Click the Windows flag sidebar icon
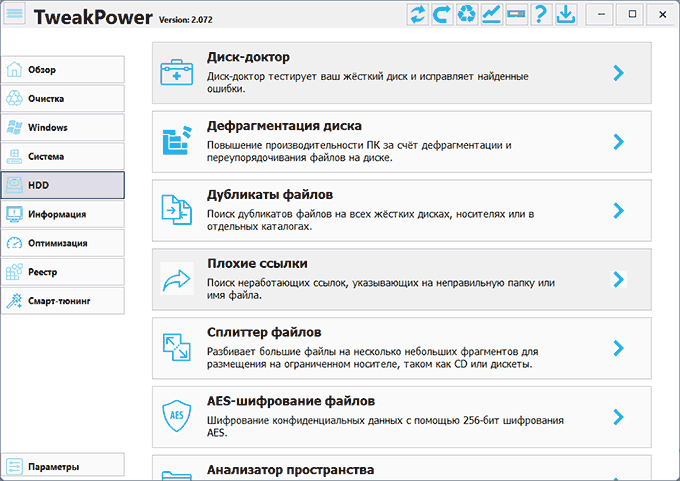 [x=14, y=127]
